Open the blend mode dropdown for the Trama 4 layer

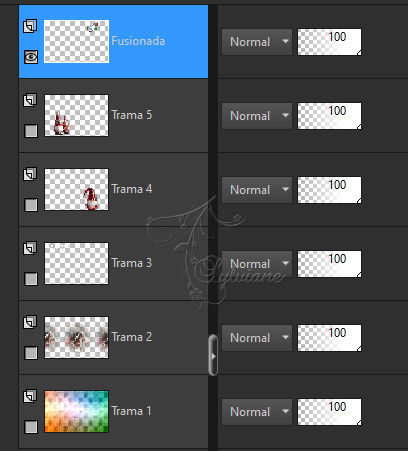tap(257, 190)
